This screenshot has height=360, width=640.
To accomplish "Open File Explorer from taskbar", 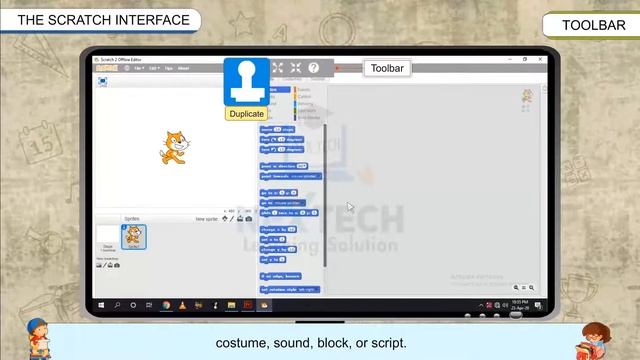I will pos(231,305).
